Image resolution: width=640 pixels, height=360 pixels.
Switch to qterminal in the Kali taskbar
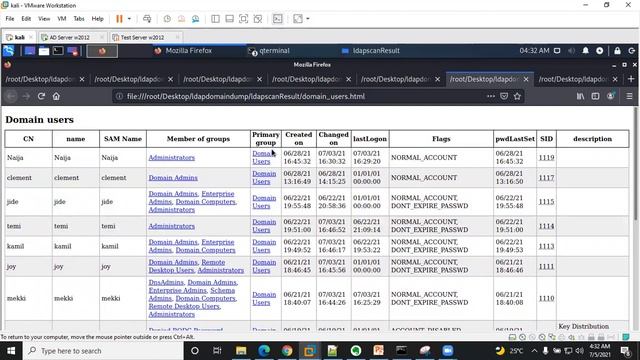pos(269,51)
